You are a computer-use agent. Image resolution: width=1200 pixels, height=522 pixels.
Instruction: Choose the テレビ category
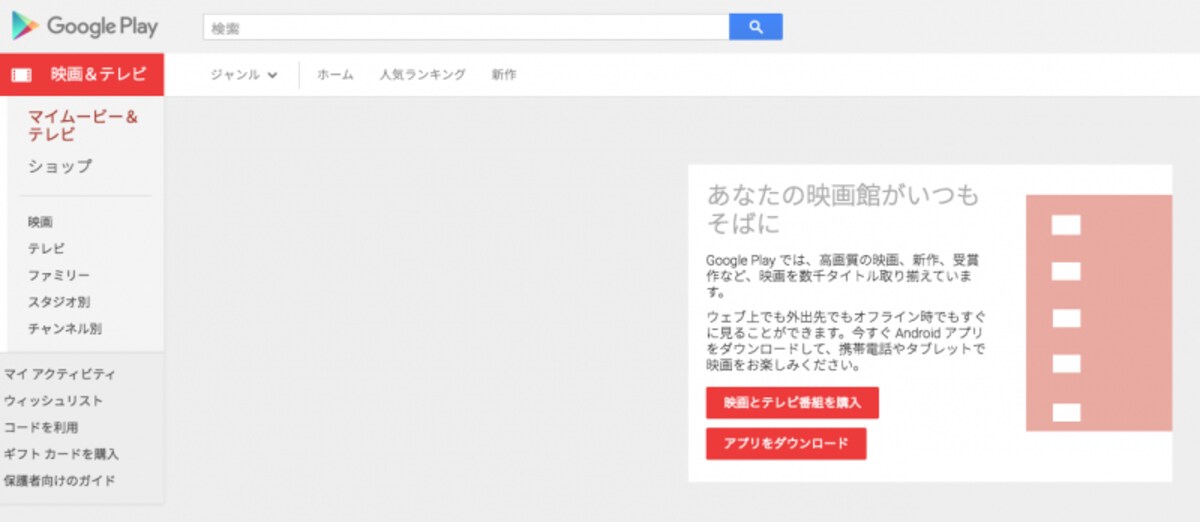(x=46, y=248)
